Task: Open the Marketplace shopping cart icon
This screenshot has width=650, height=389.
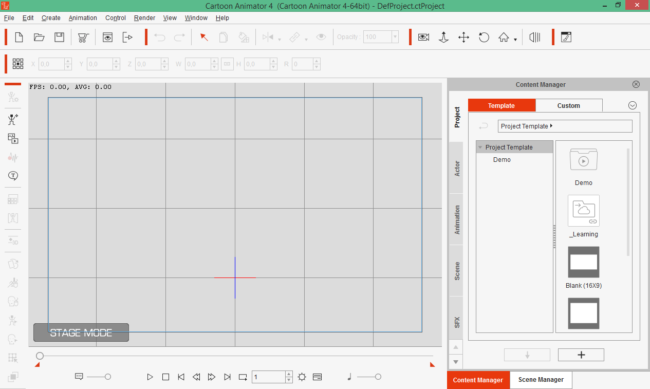Action: coord(83,38)
